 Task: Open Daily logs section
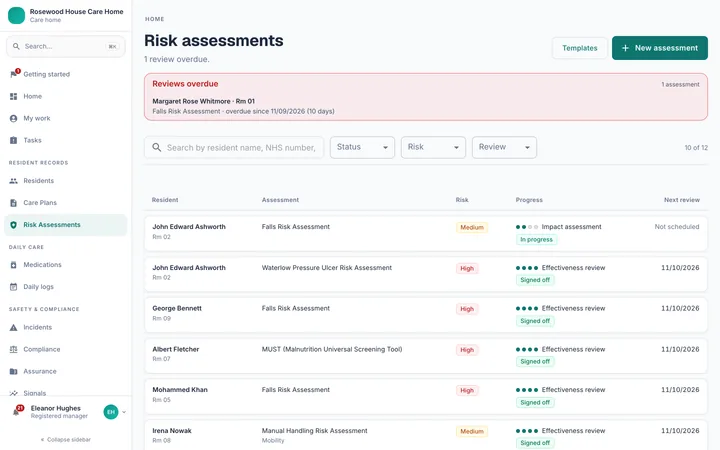(x=66, y=287)
